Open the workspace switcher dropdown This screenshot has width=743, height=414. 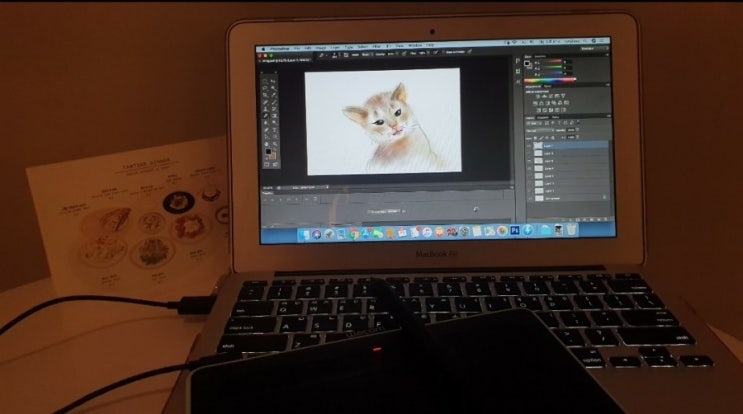click(594, 49)
